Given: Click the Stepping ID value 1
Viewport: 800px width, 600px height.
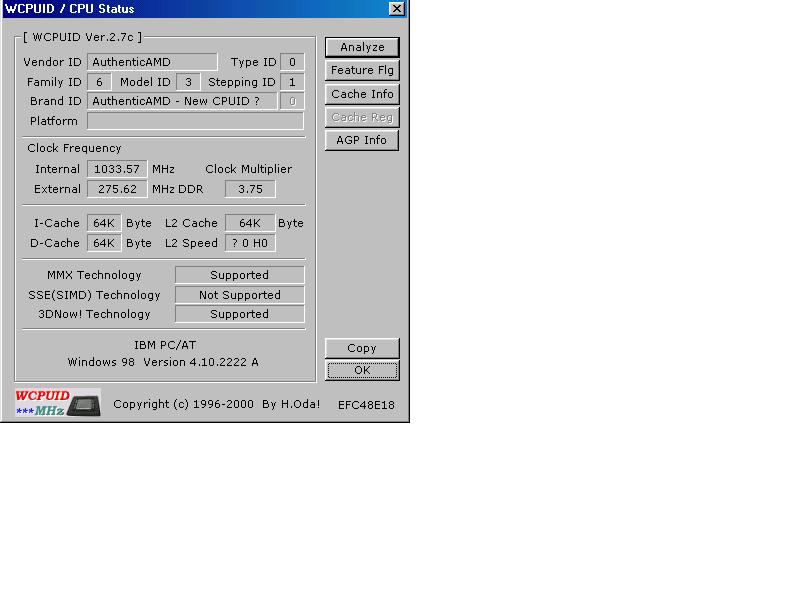Looking at the screenshot, I should [292, 82].
